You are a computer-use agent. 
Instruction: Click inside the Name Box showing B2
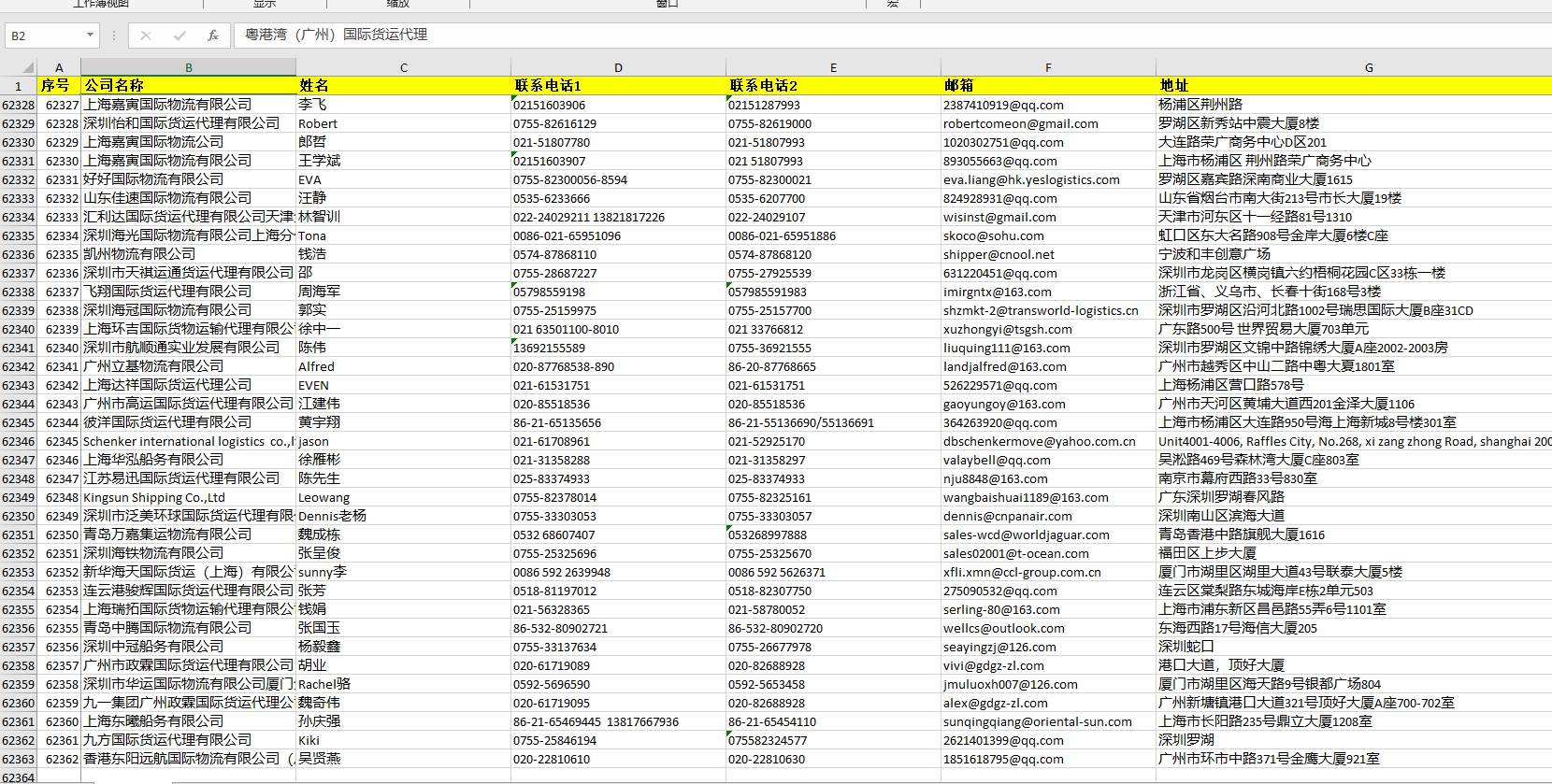[45, 36]
